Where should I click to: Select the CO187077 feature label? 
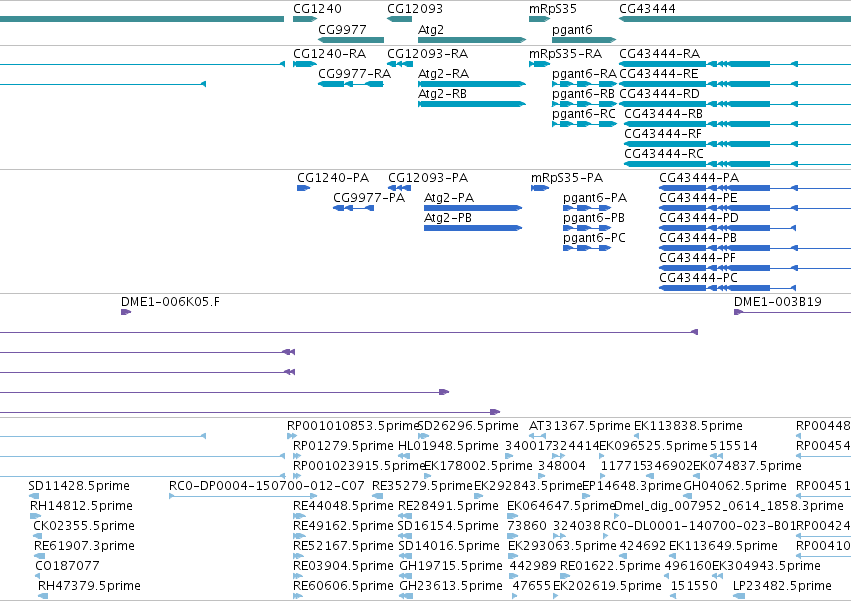pos(67,566)
